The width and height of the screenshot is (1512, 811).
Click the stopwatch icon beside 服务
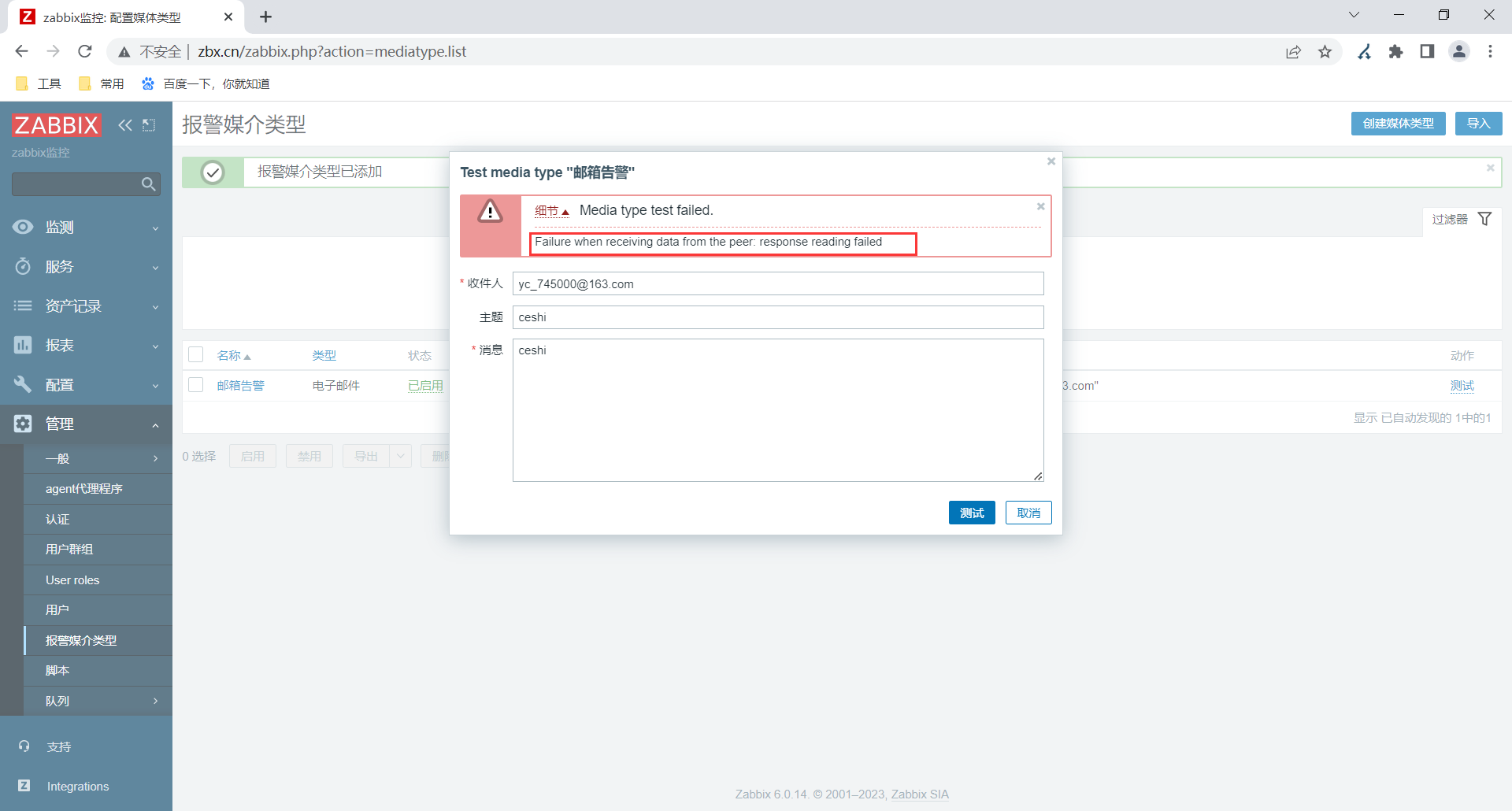pyautogui.click(x=23, y=266)
